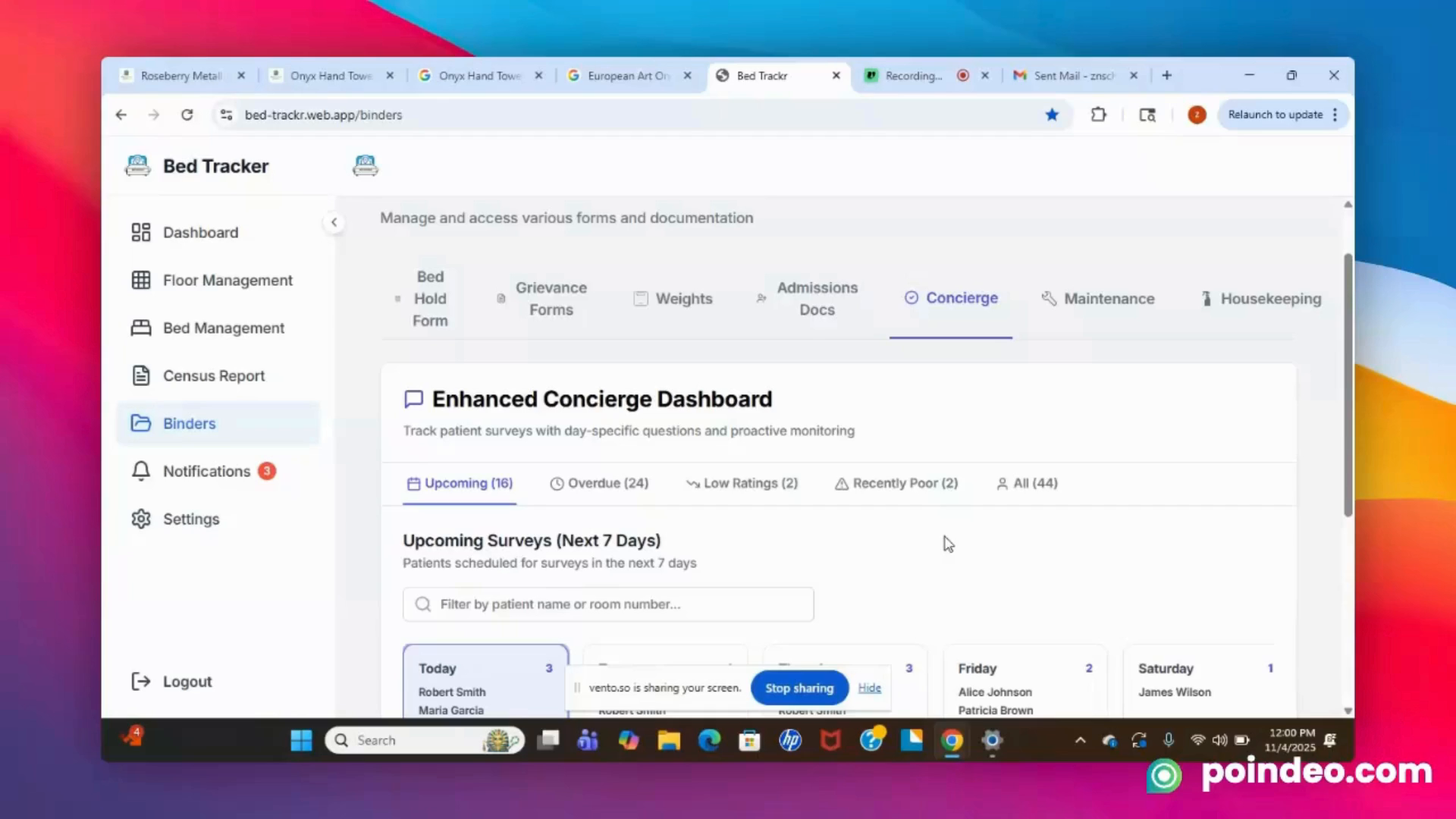
Task: Click the Bed Management bed icon
Action: pos(141,328)
